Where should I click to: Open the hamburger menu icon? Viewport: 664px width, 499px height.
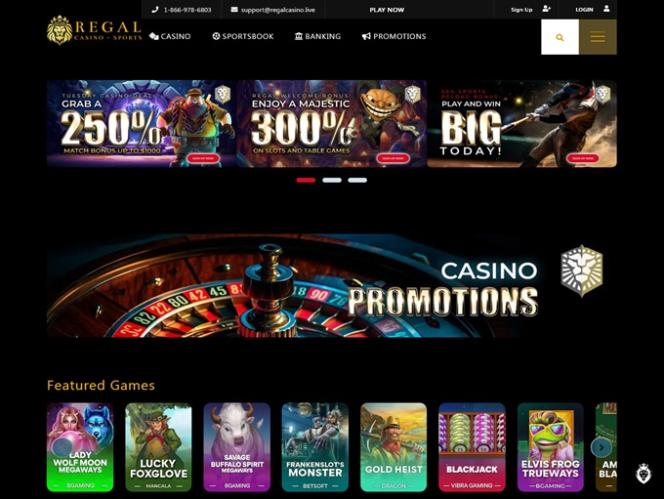point(598,37)
